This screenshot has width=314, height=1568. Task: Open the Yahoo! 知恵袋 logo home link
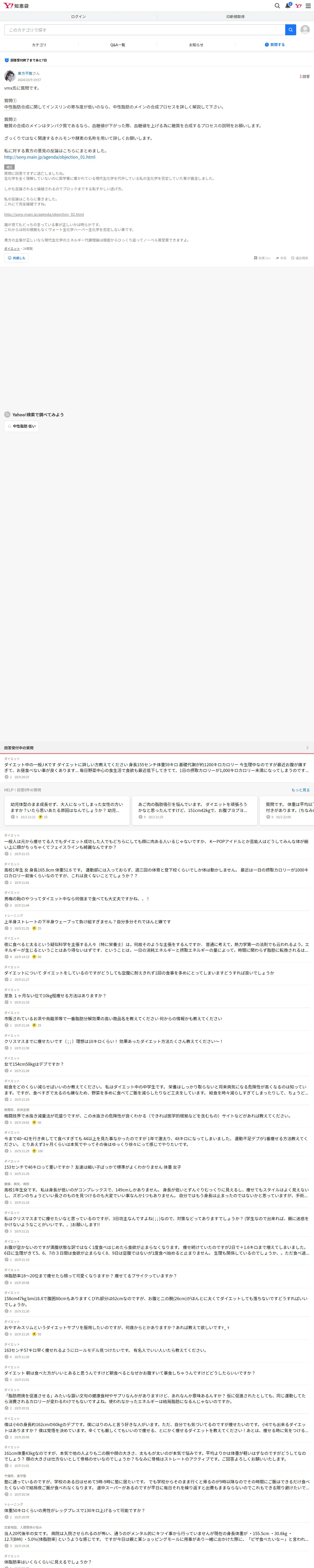coord(16,5)
